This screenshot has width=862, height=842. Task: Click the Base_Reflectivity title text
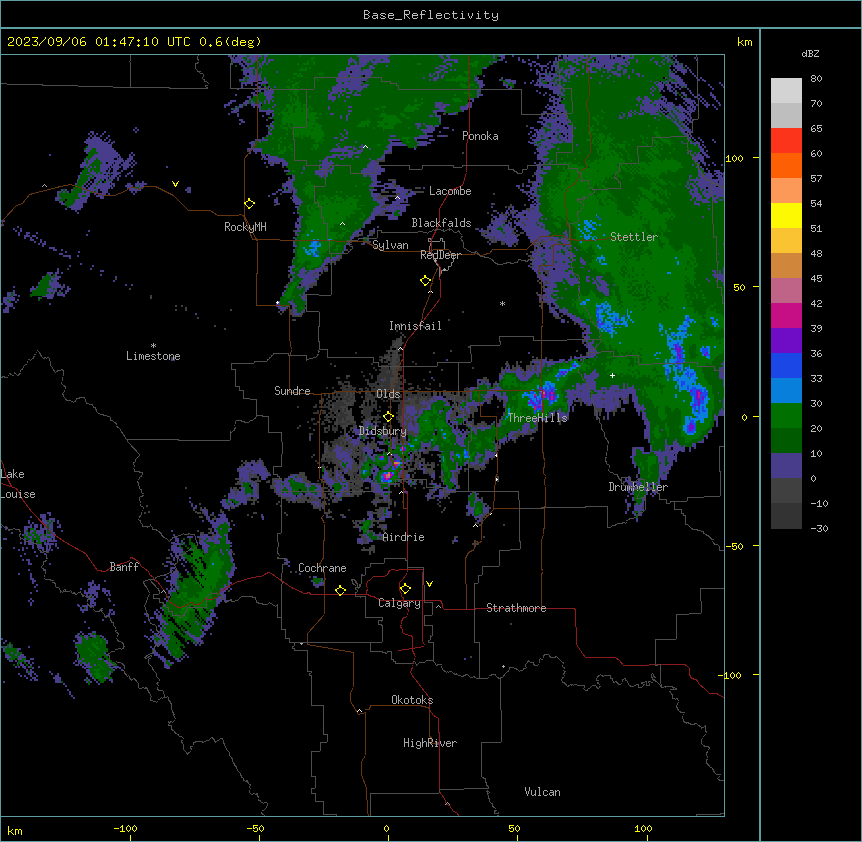pyautogui.click(x=431, y=15)
